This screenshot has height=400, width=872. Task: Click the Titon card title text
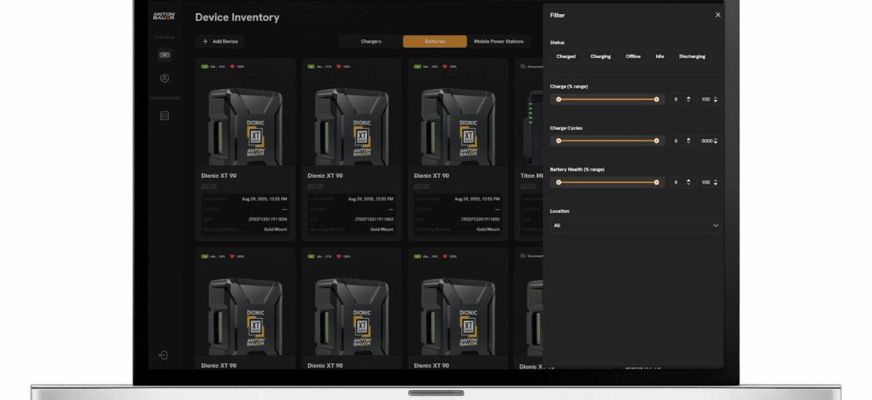coord(531,175)
